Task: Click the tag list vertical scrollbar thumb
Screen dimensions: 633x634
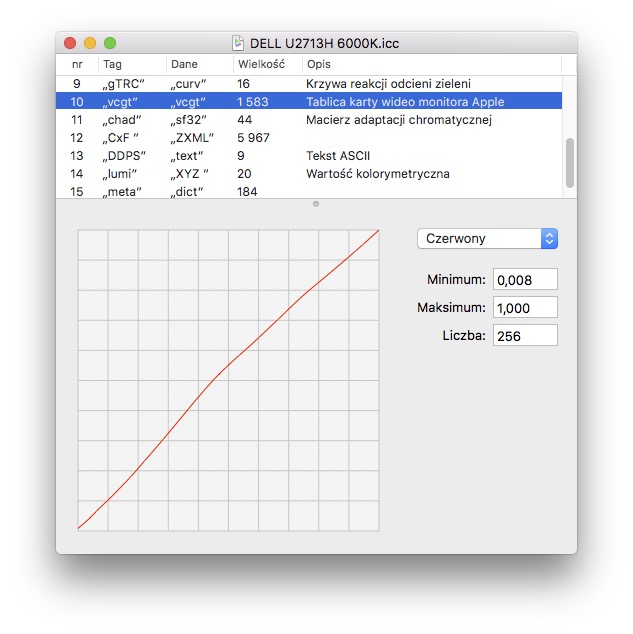Action: pyautogui.click(x=570, y=163)
